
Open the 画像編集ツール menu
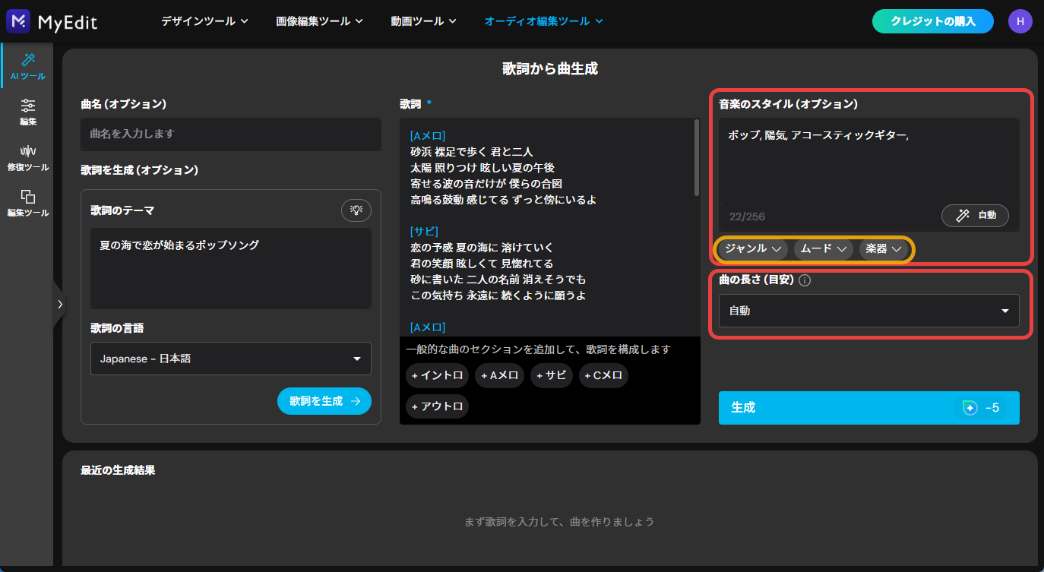[x=320, y=21]
